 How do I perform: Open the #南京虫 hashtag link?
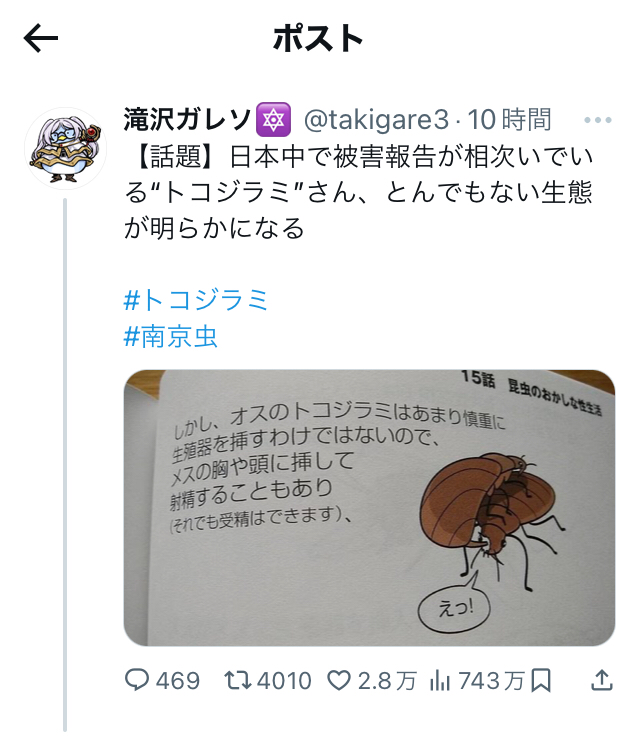pyautogui.click(x=170, y=337)
